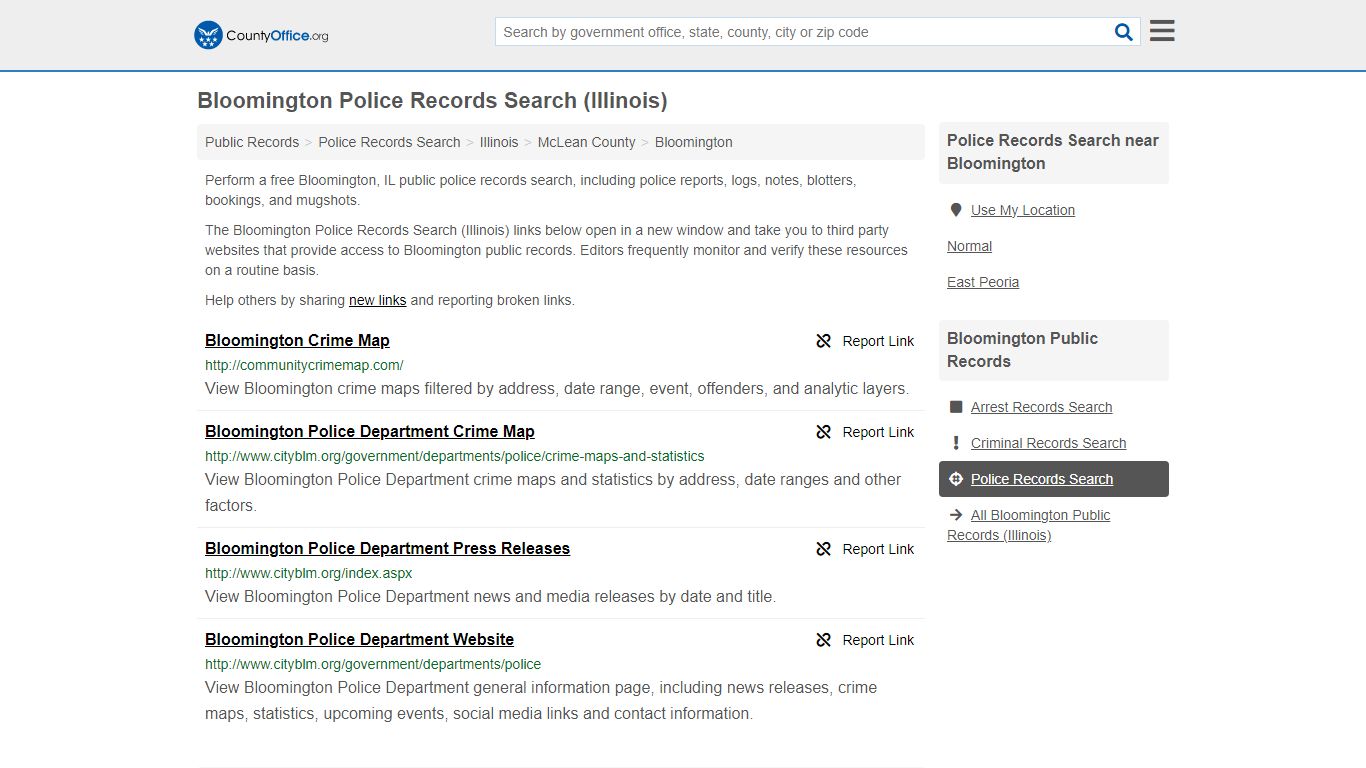Viewport: 1366px width, 768px height.
Task: Click the CountyOffice.org logo
Action: click(261, 35)
